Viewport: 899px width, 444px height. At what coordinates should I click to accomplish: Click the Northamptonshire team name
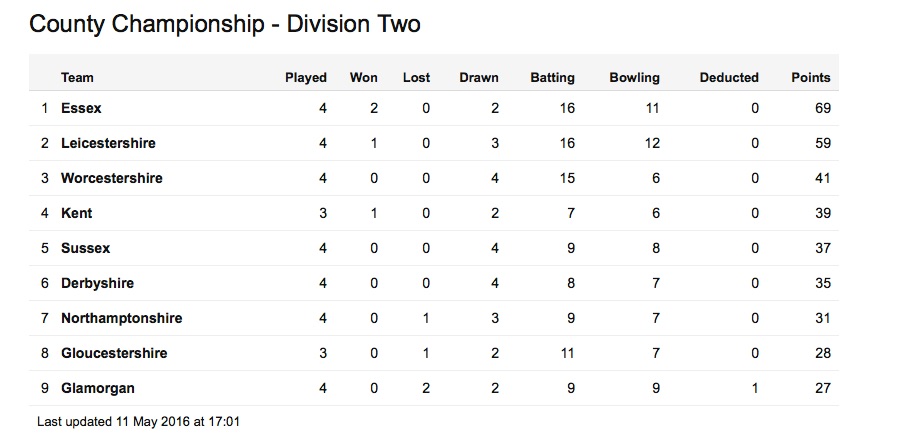122,318
